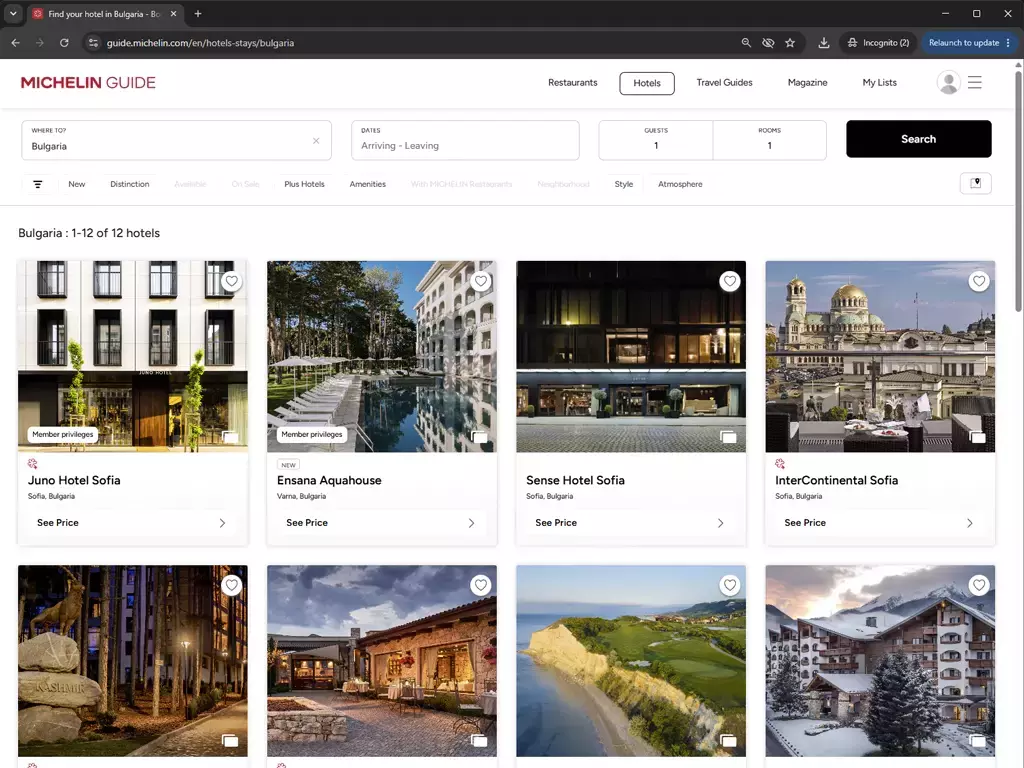Select the Hotels nav item
This screenshot has width=1024, height=768.
tap(647, 83)
